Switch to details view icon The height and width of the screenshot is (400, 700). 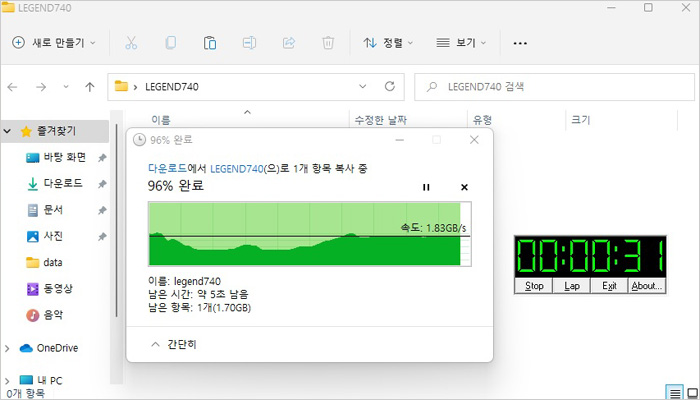click(675, 393)
